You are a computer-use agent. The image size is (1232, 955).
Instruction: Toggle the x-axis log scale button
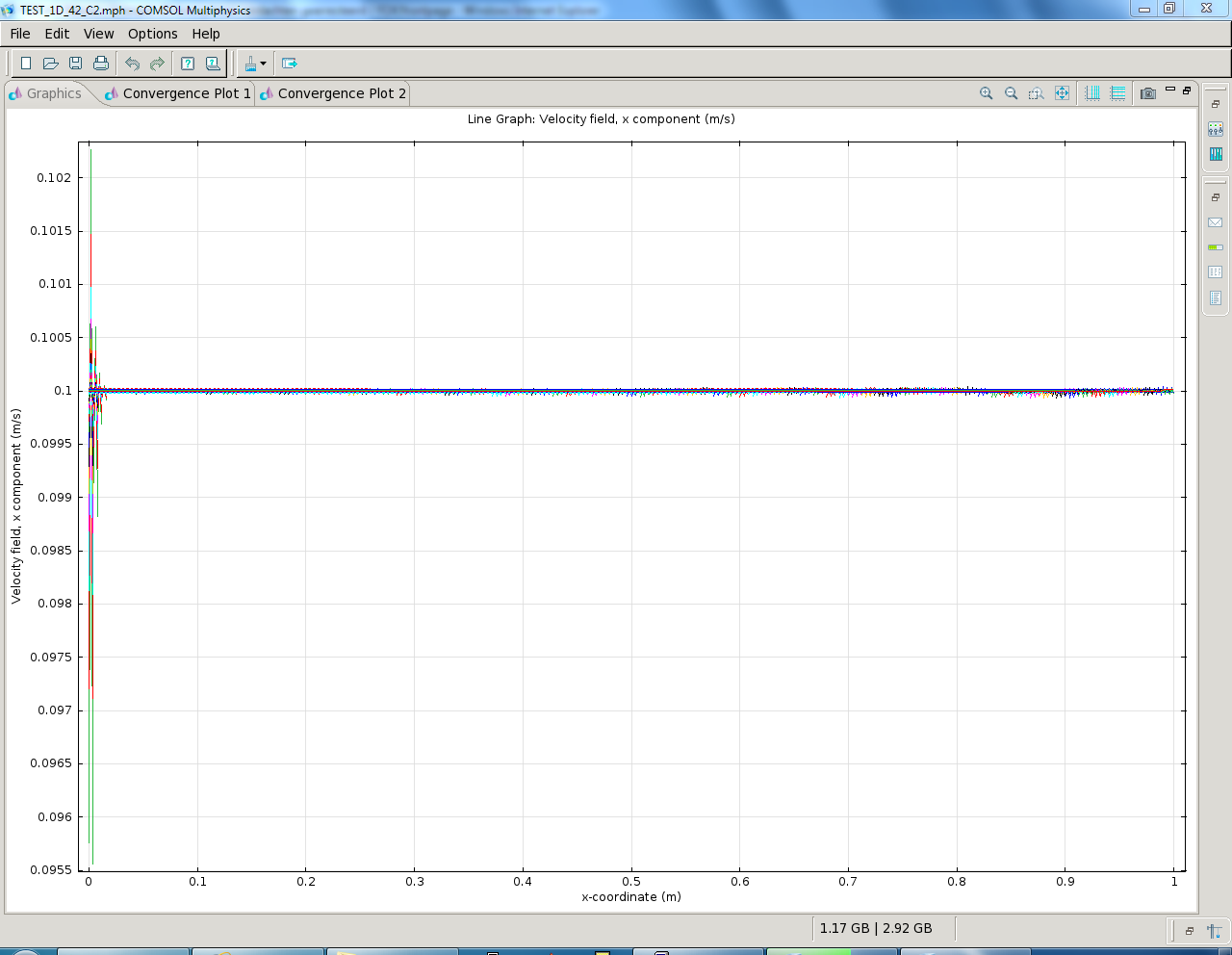coord(1092,93)
